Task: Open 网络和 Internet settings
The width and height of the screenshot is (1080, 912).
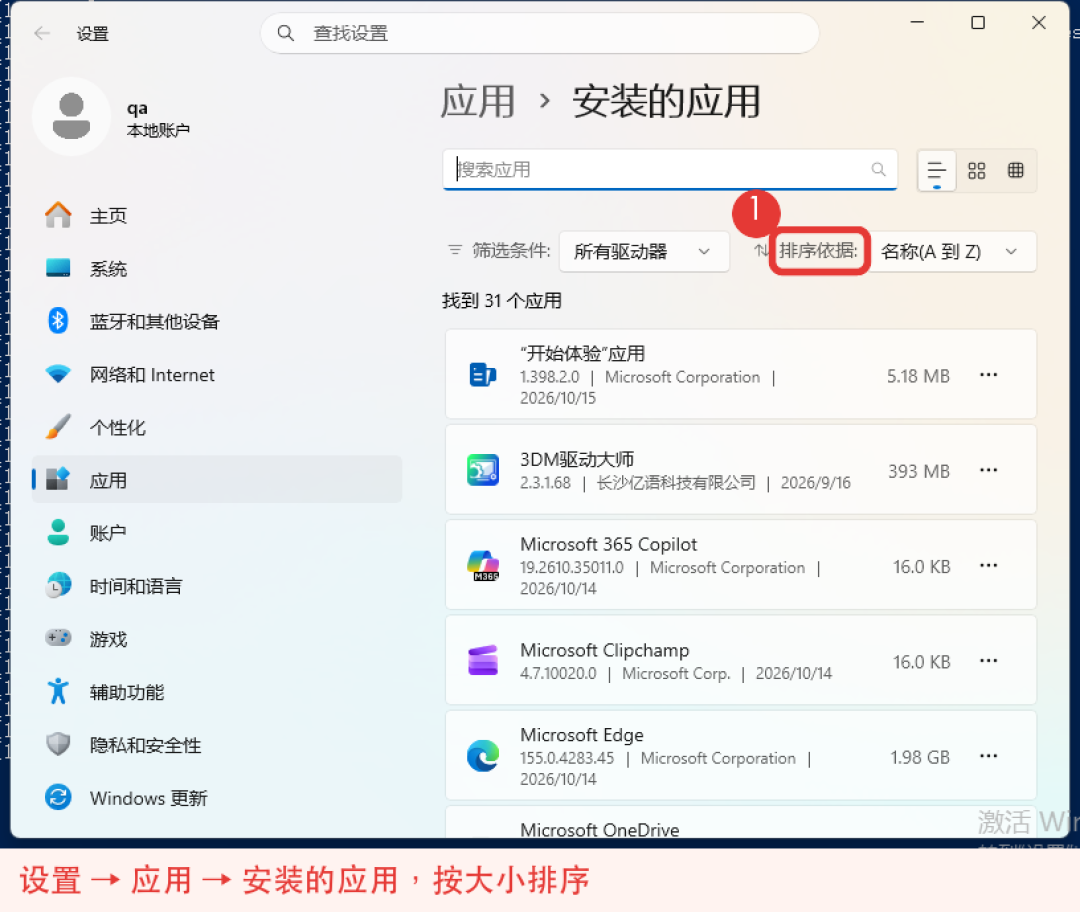Action: point(217,375)
